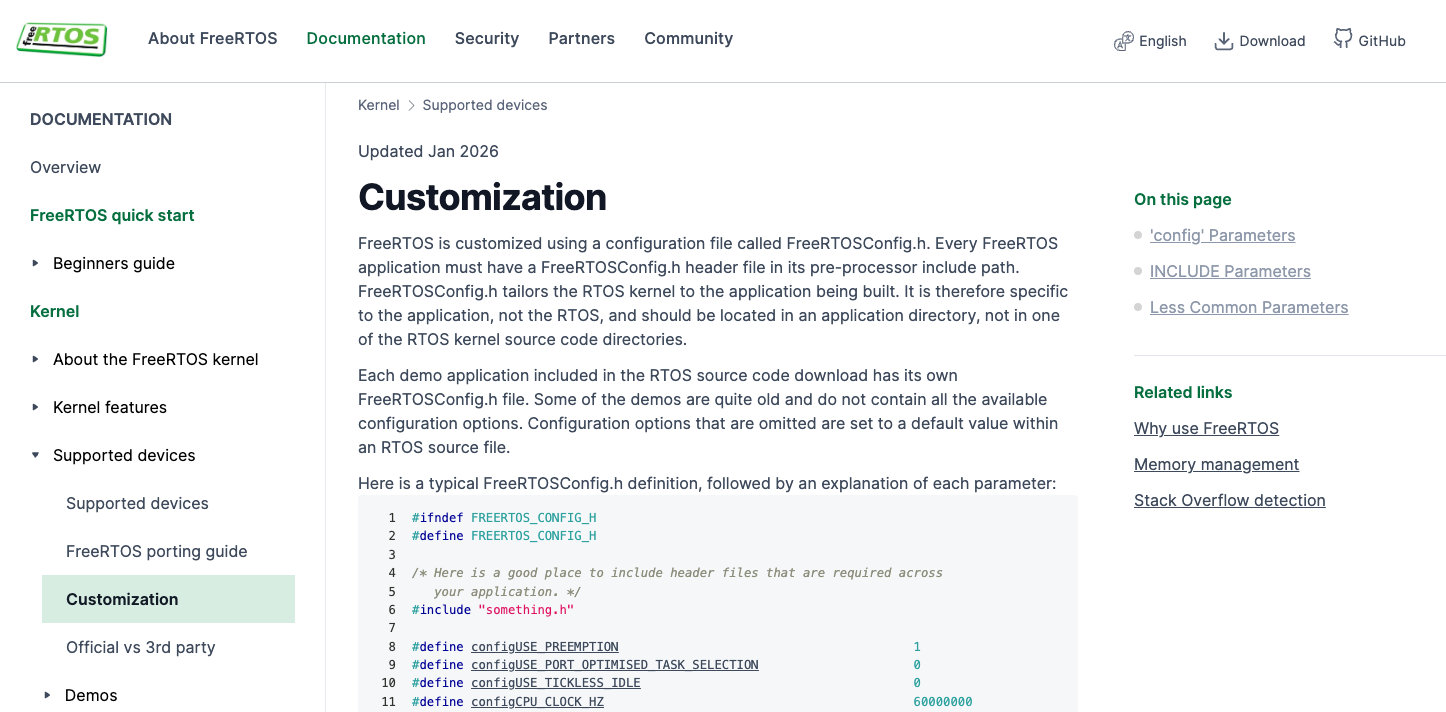This screenshot has height=712, width=1446.
Task: Click configUSE_PREEMPTION in the code
Action: coord(545,647)
